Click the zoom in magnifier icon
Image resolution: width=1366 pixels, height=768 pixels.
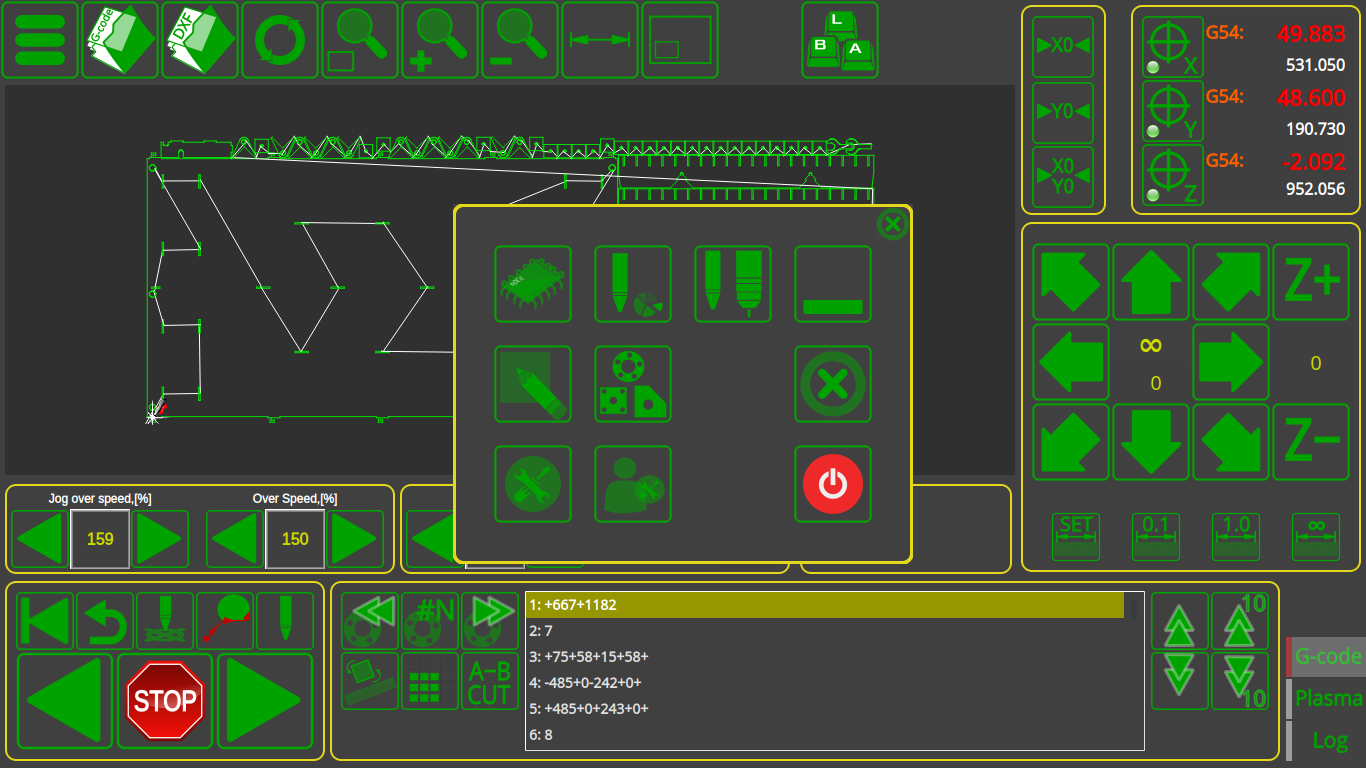tap(439, 40)
